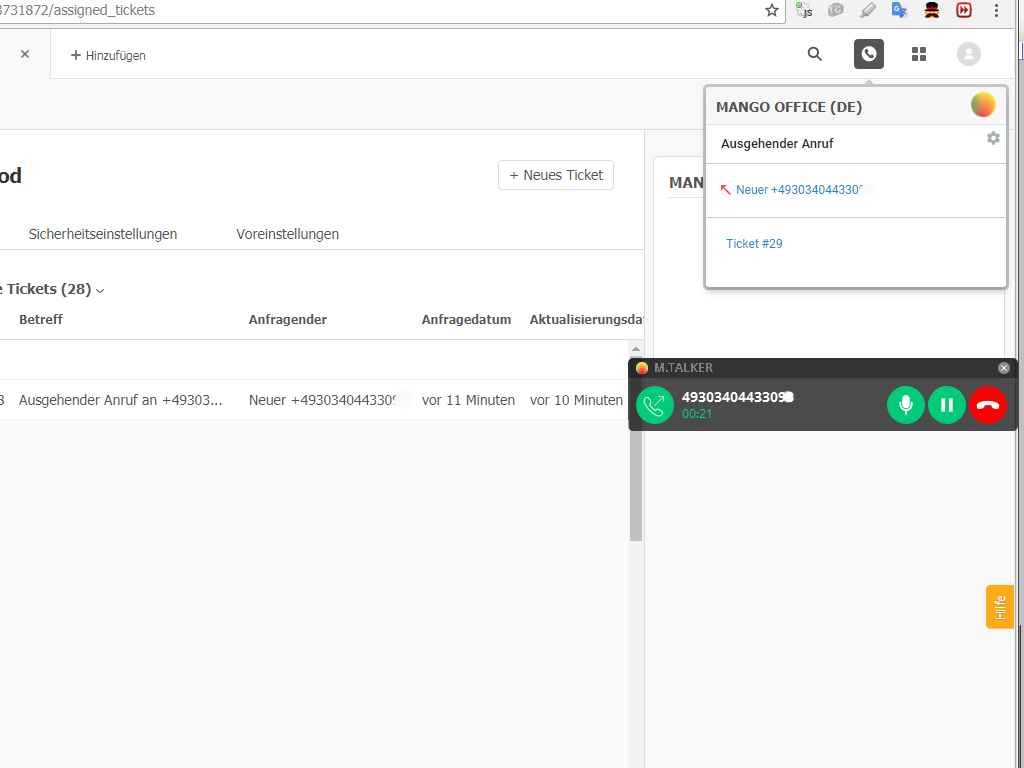Click the green outgoing call icon
Viewport: 1024px width, 768px height.
(x=655, y=405)
